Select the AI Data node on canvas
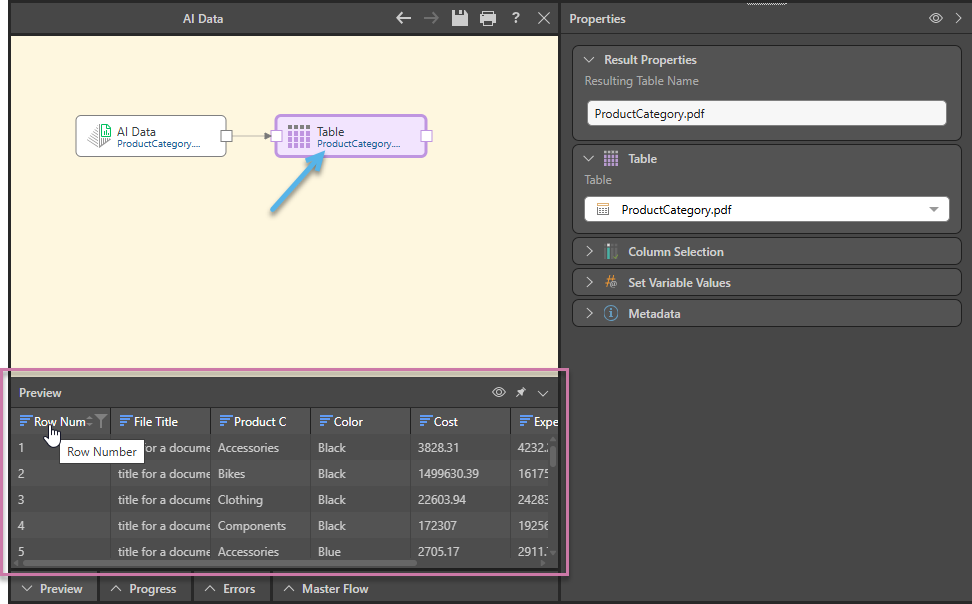This screenshot has width=972, height=604. [x=151, y=136]
